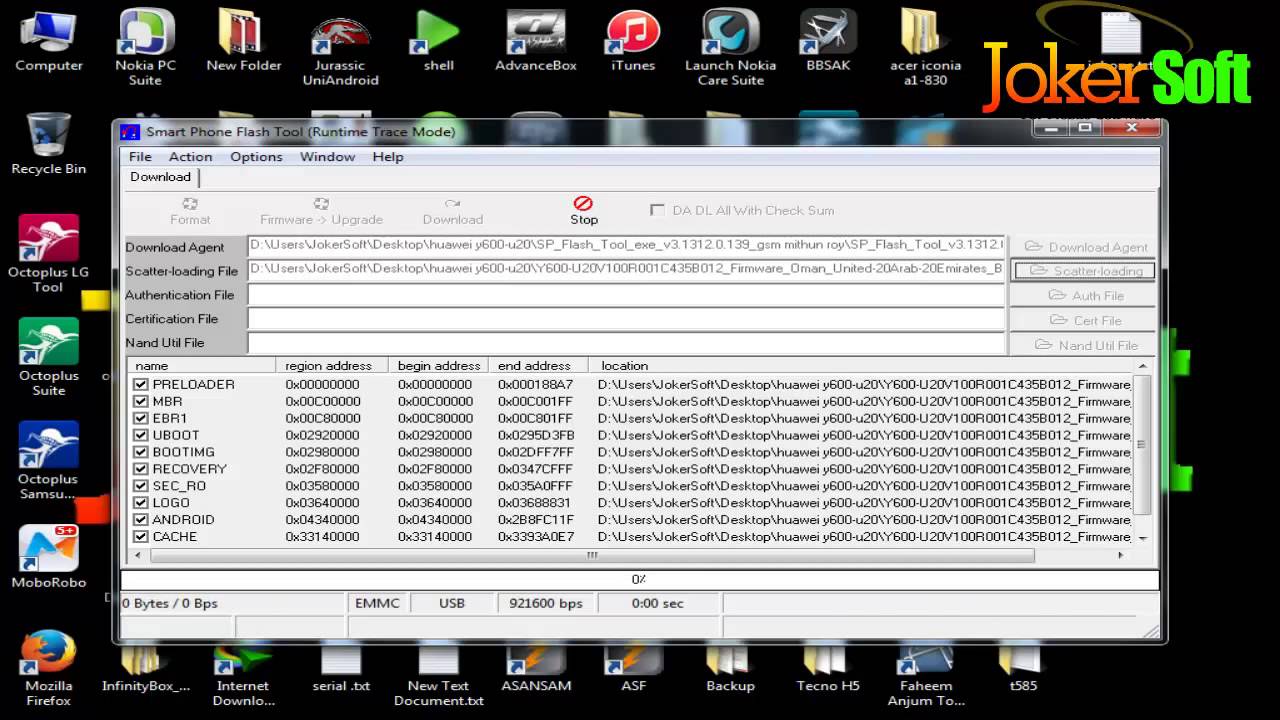Click the Cert File button
The height and width of the screenshot is (720, 1280).
[x=1084, y=320]
